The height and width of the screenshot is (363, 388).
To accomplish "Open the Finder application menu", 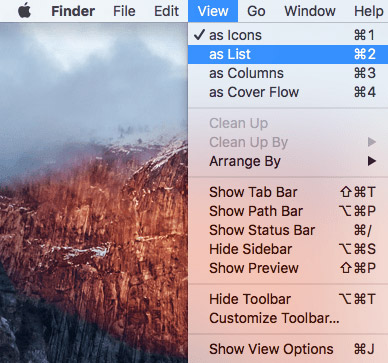I will 73,11.
